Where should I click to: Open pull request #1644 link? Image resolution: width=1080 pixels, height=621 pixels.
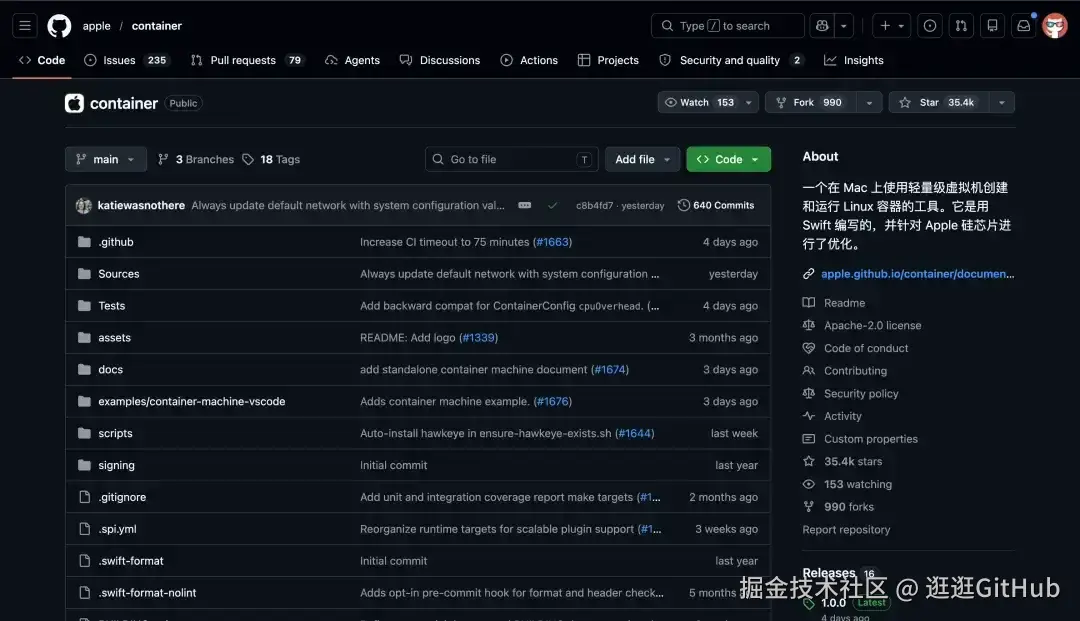(x=635, y=433)
